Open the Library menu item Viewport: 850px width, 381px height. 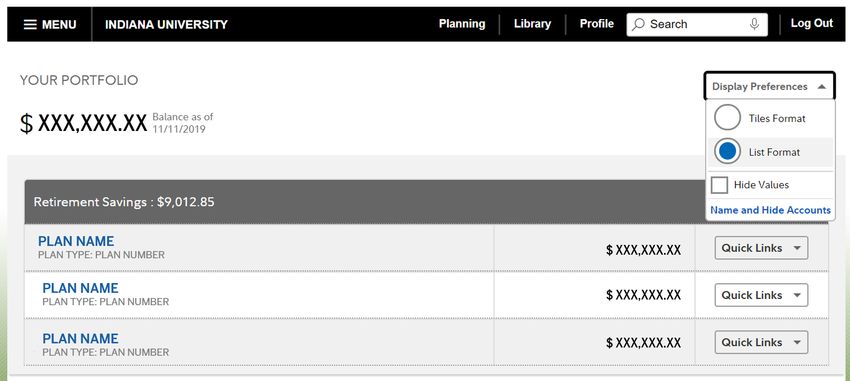coord(532,24)
